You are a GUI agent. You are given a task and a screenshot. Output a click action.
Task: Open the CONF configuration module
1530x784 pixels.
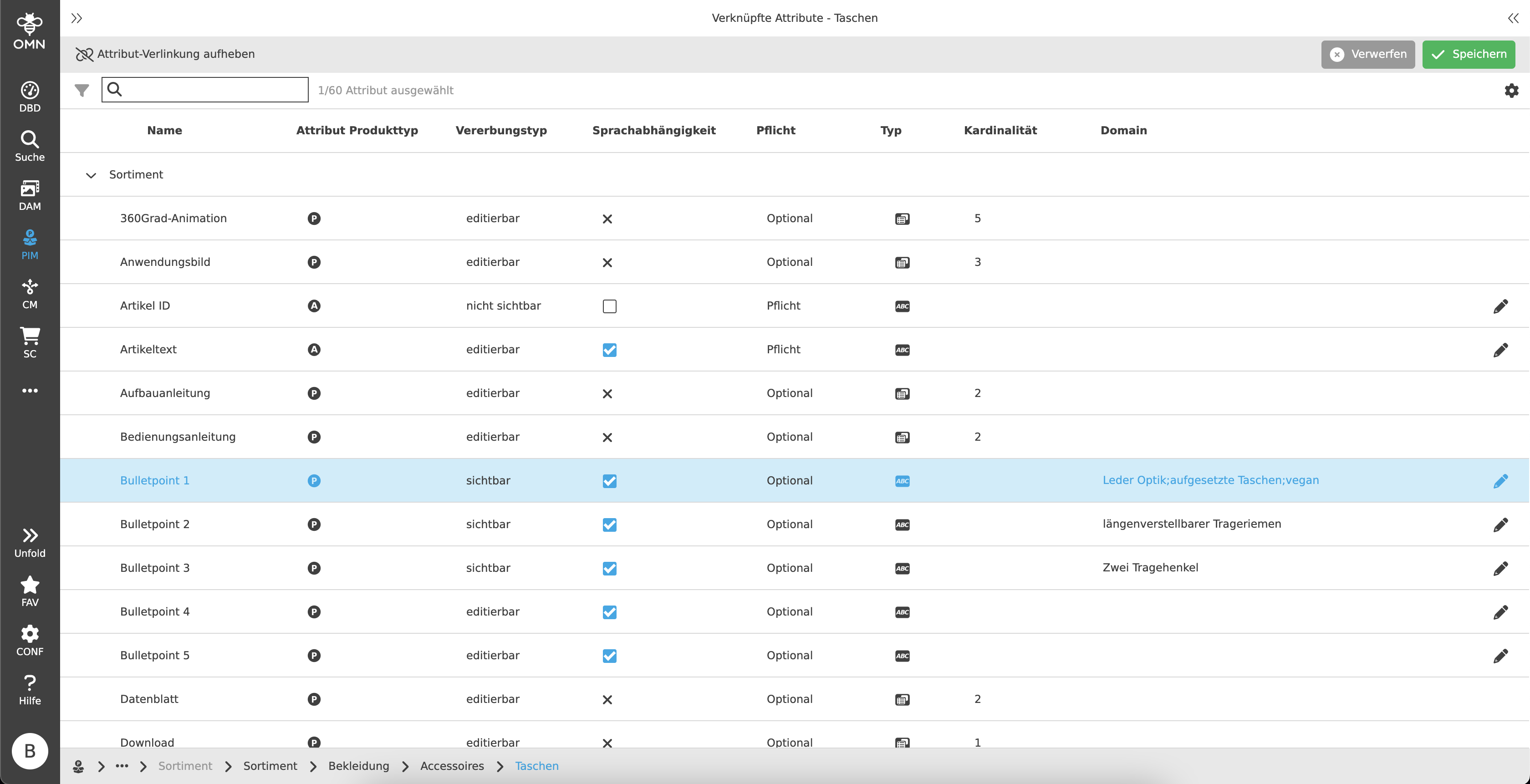[x=30, y=640]
